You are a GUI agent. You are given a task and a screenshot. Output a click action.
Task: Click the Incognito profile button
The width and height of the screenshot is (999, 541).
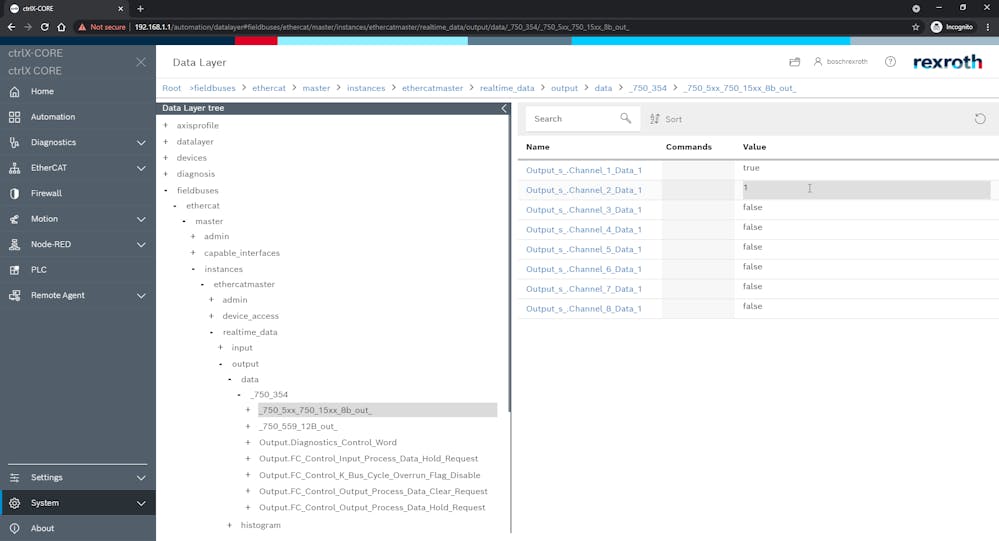(952, 27)
